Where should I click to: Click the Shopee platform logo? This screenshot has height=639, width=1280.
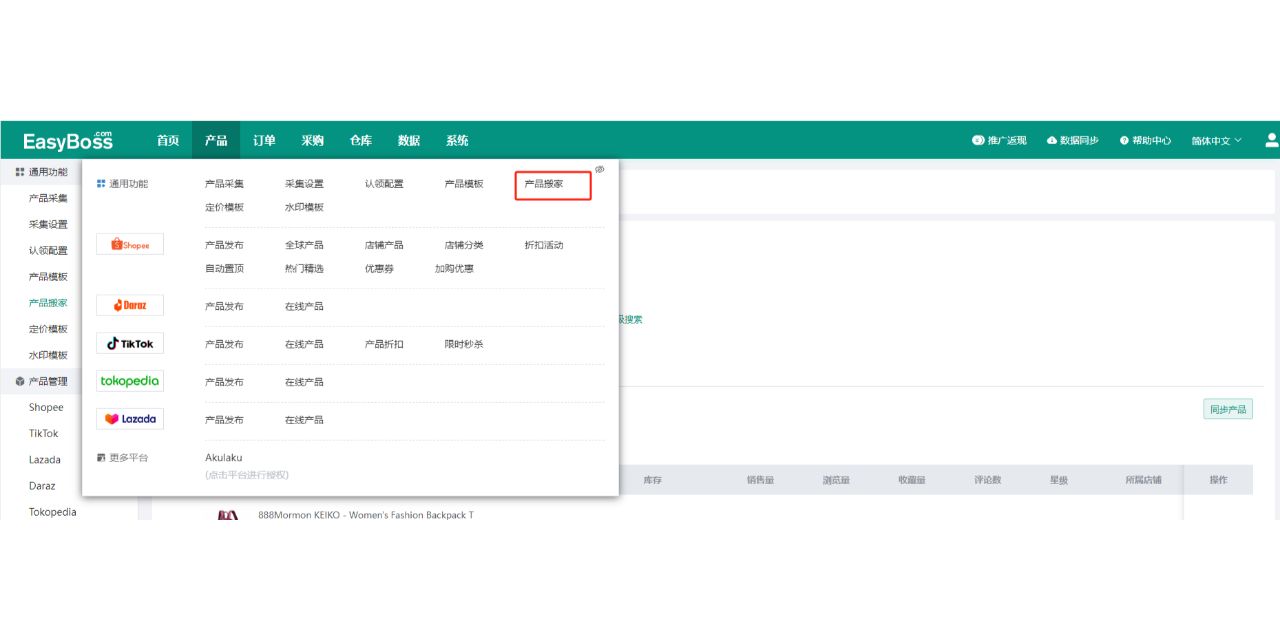click(130, 244)
